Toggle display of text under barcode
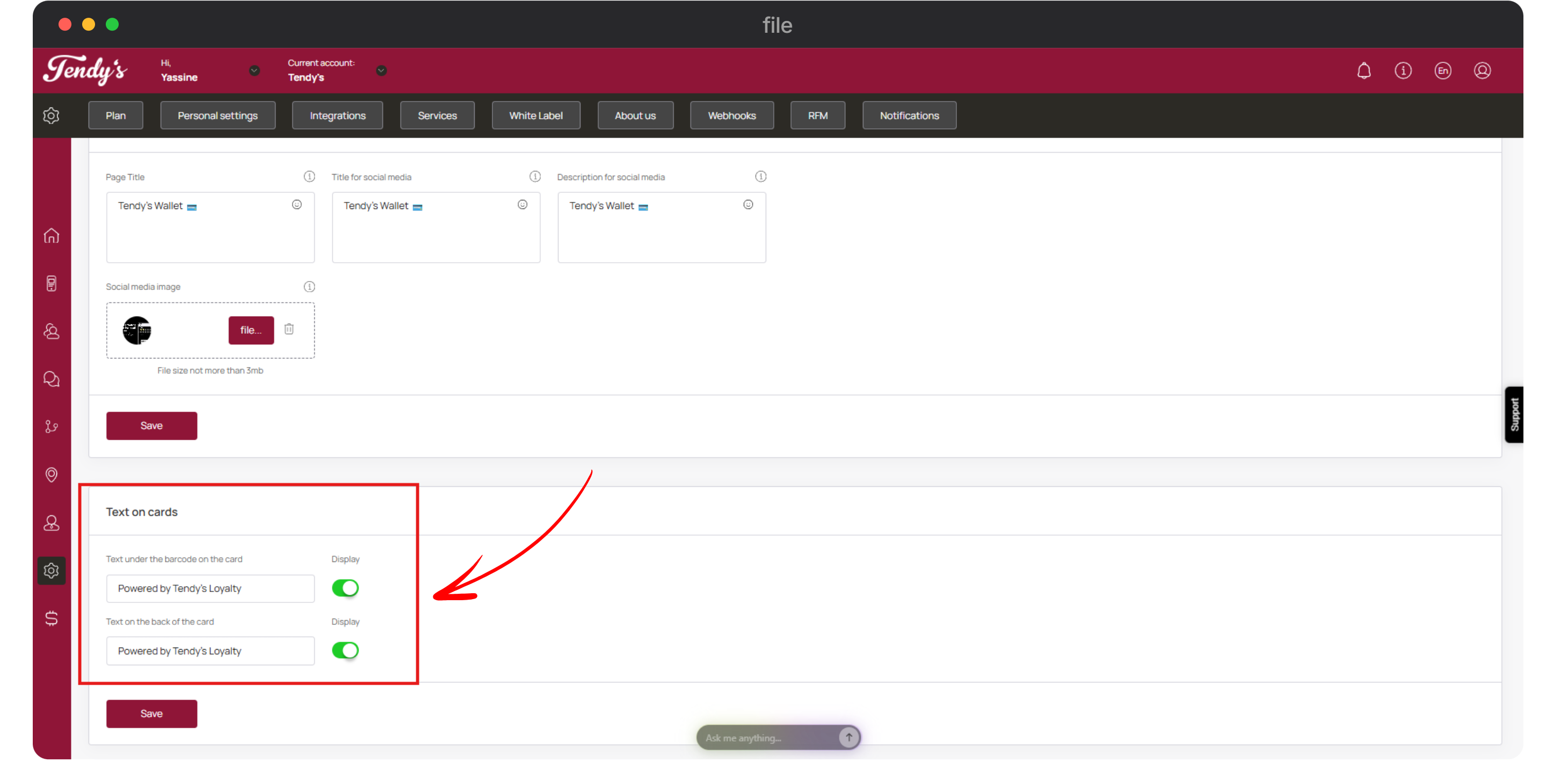Viewport: 1568px width, 763px height. pos(345,588)
